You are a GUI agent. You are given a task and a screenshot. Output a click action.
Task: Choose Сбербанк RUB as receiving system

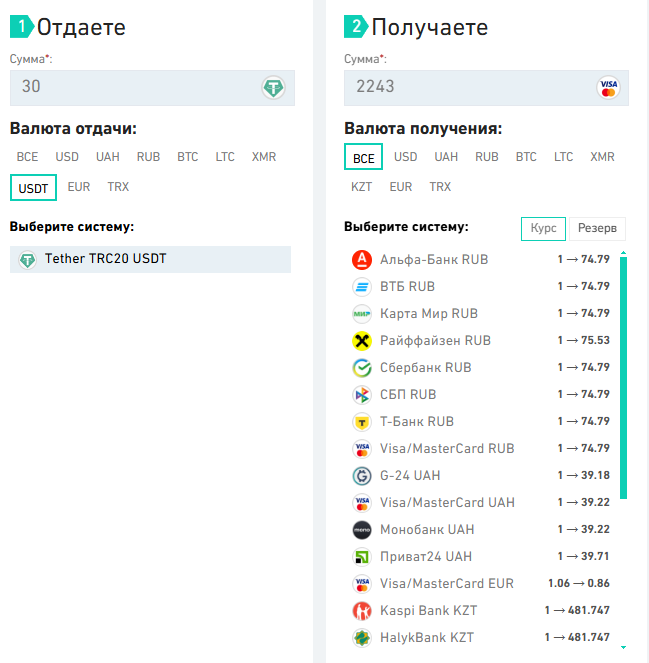[481, 368]
